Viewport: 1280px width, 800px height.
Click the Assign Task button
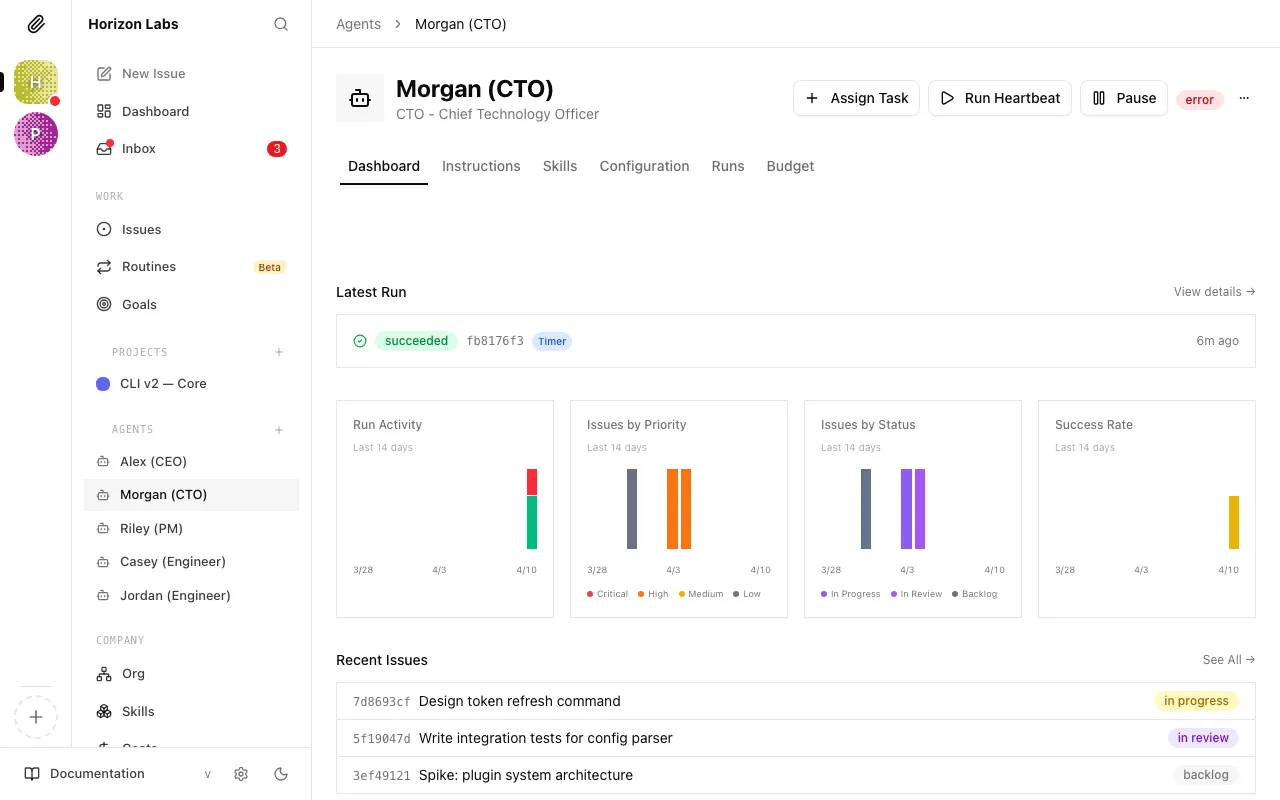click(857, 98)
